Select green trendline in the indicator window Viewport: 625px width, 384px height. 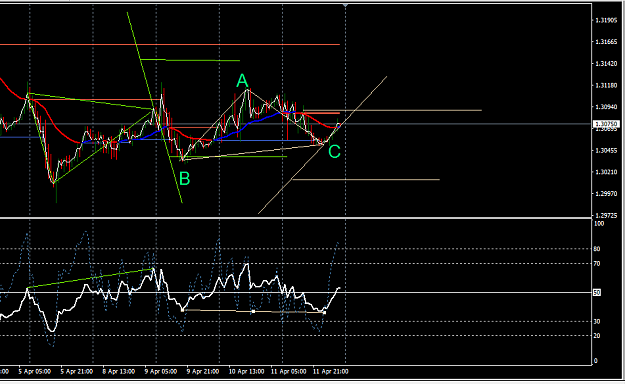(x=90, y=278)
